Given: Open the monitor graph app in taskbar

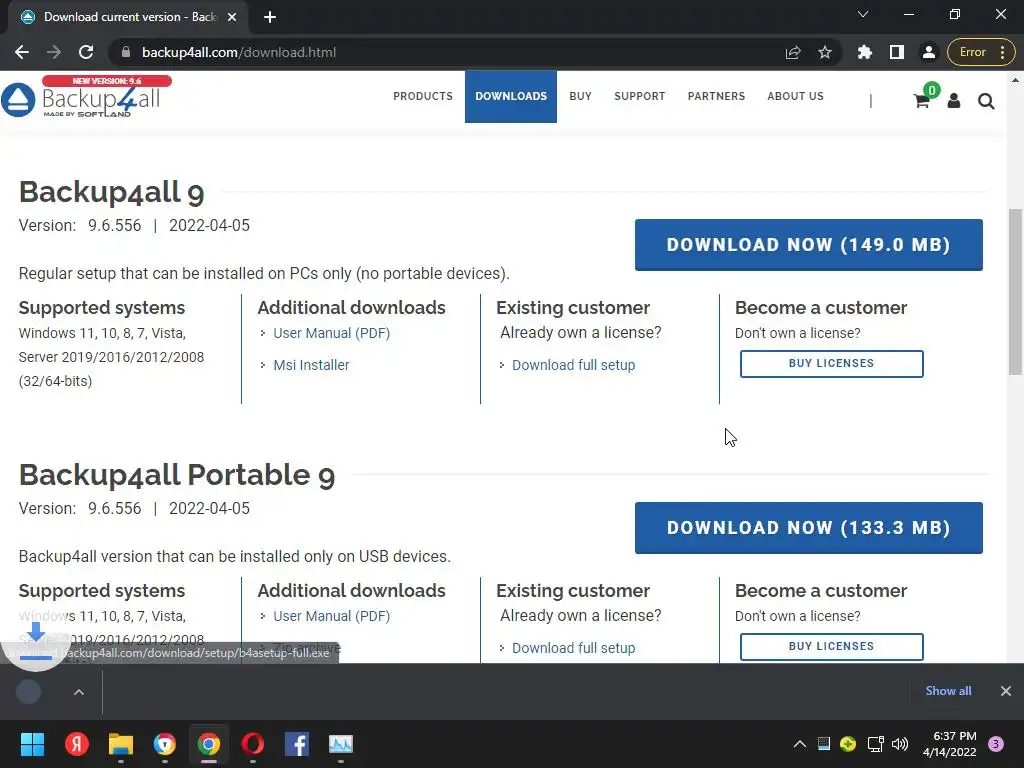Looking at the screenshot, I should point(341,744).
